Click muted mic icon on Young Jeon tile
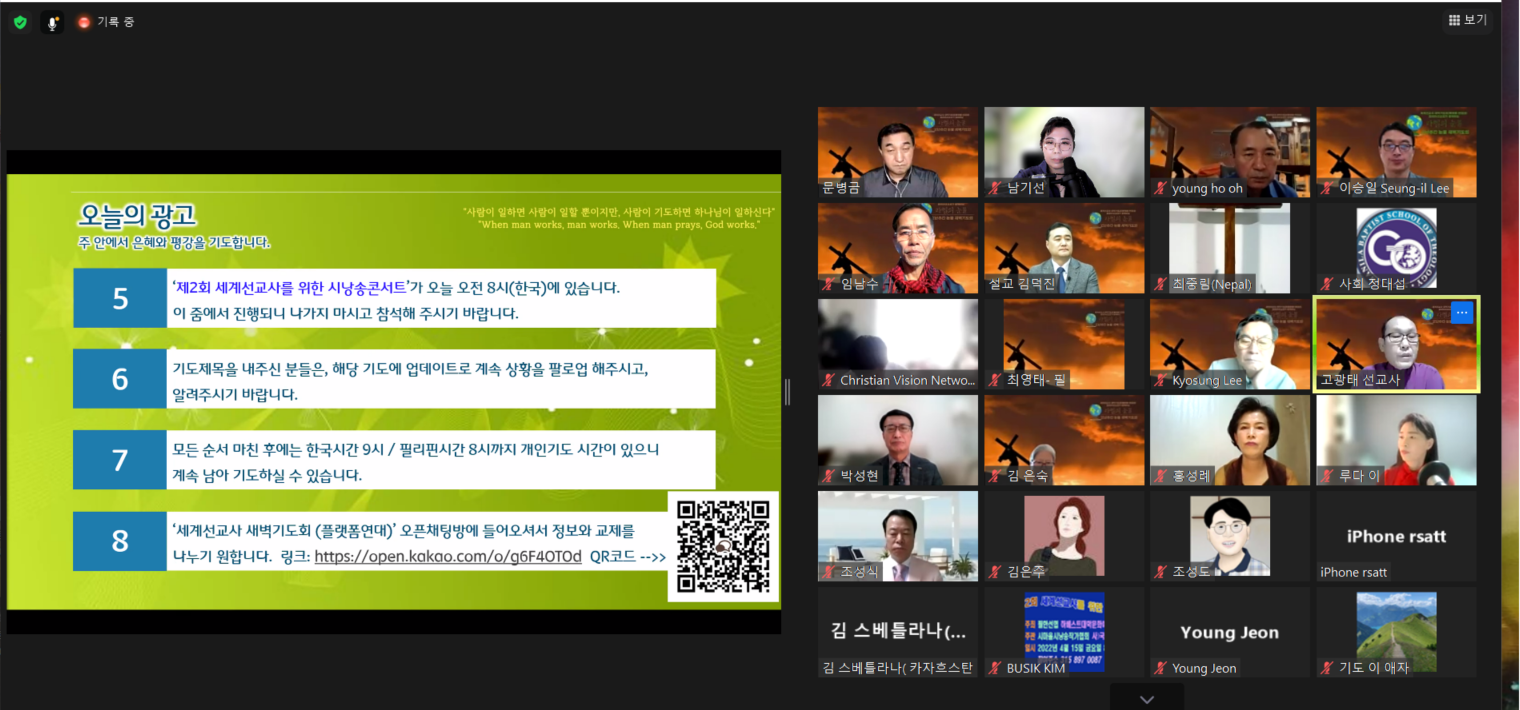 tap(1161, 668)
